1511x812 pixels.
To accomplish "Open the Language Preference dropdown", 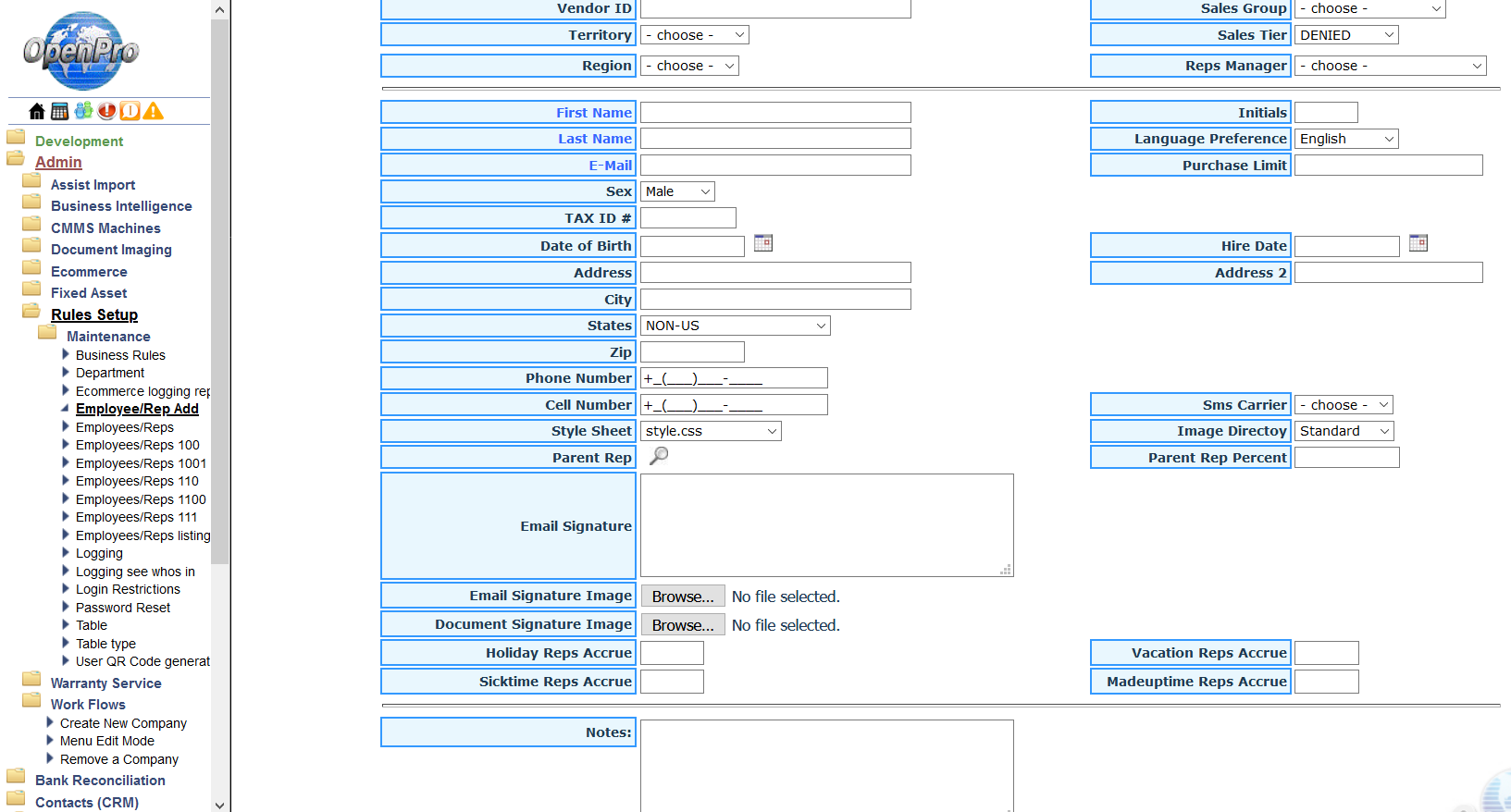I will click(1345, 139).
